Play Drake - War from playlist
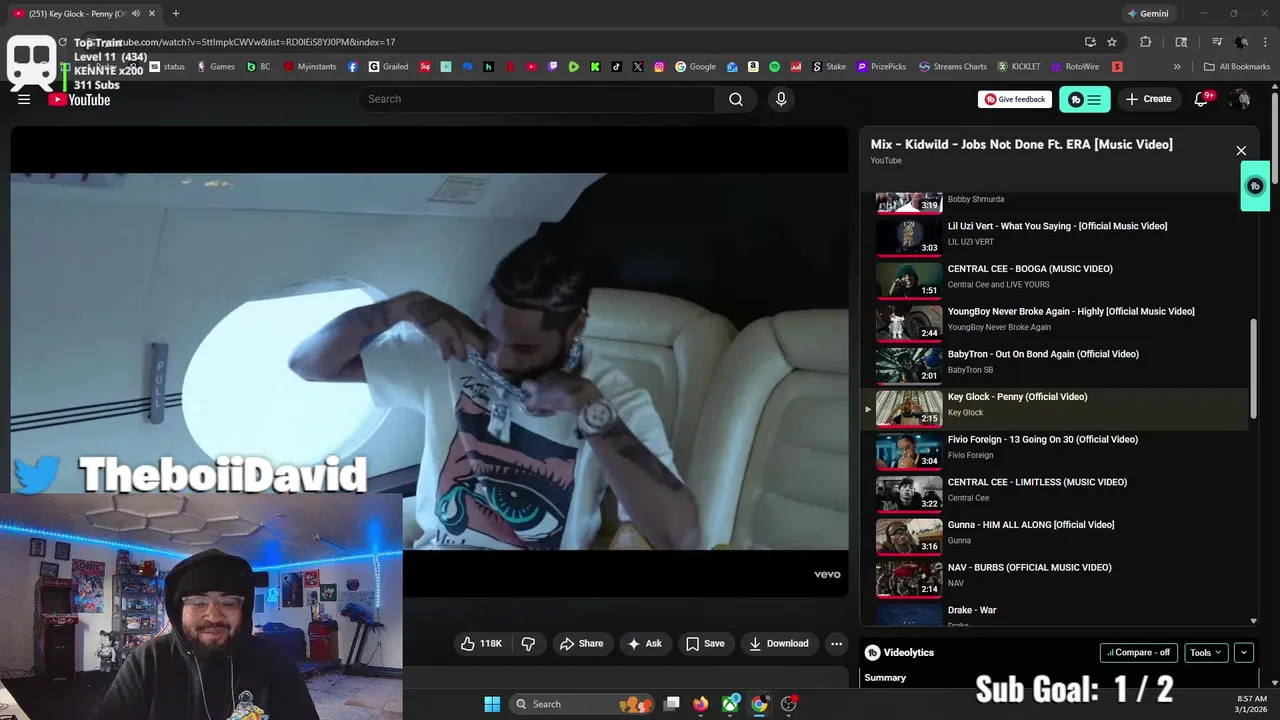The height and width of the screenshot is (720, 1280). click(x=1056, y=614)
